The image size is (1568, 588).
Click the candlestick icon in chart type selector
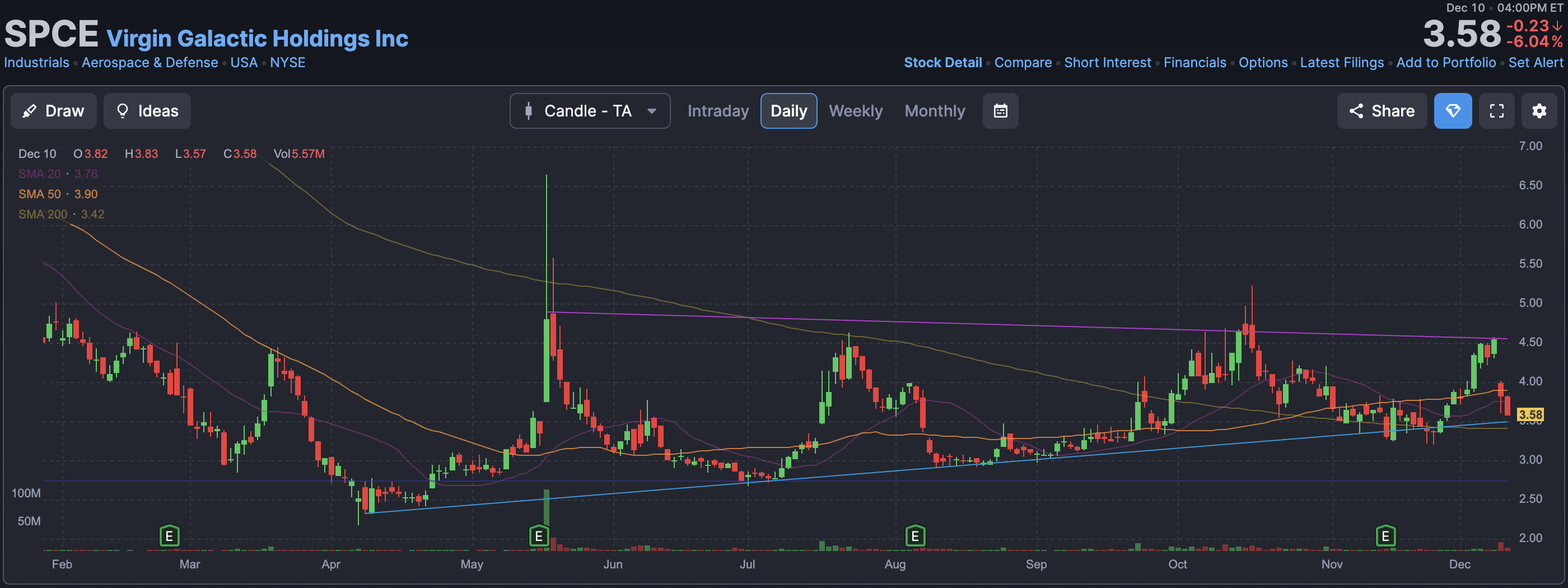tap(528, 111)
